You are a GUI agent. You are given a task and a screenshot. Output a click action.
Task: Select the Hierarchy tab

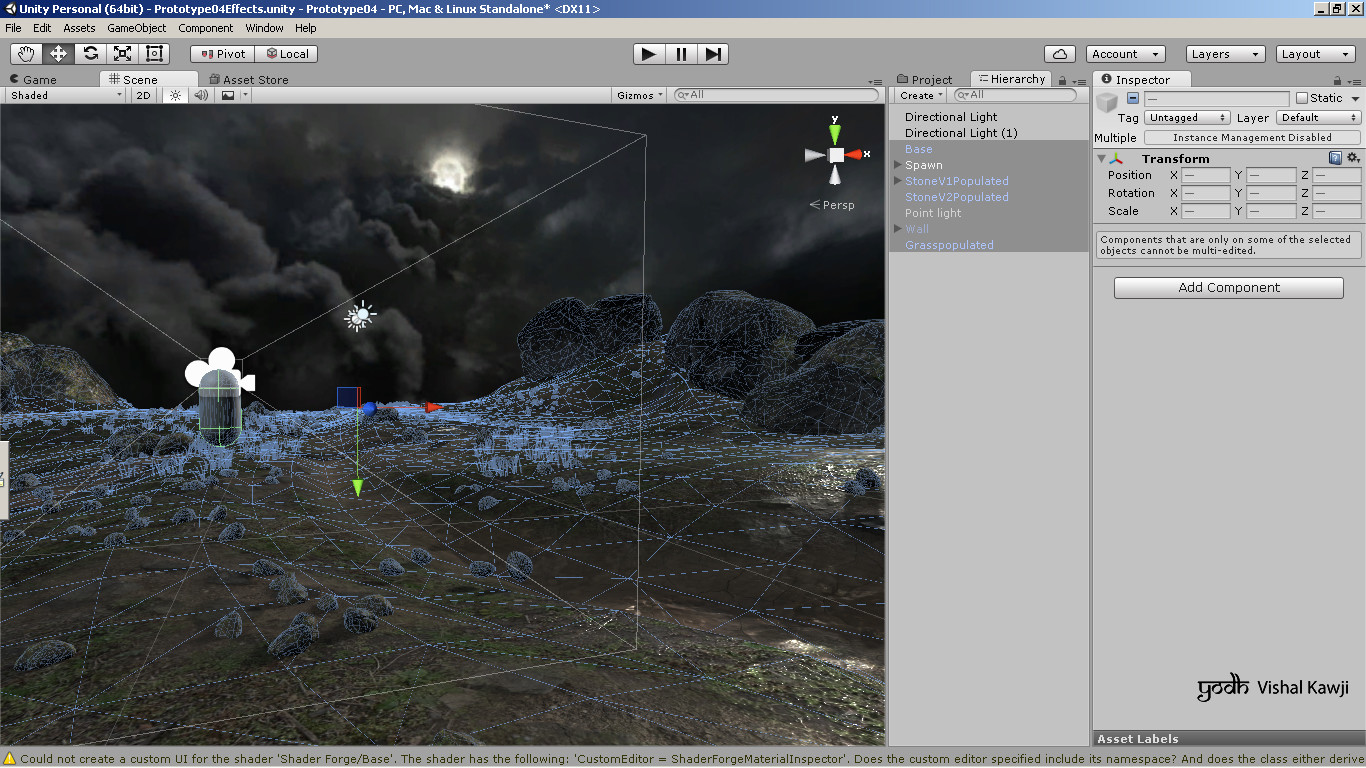(1011, 79)
